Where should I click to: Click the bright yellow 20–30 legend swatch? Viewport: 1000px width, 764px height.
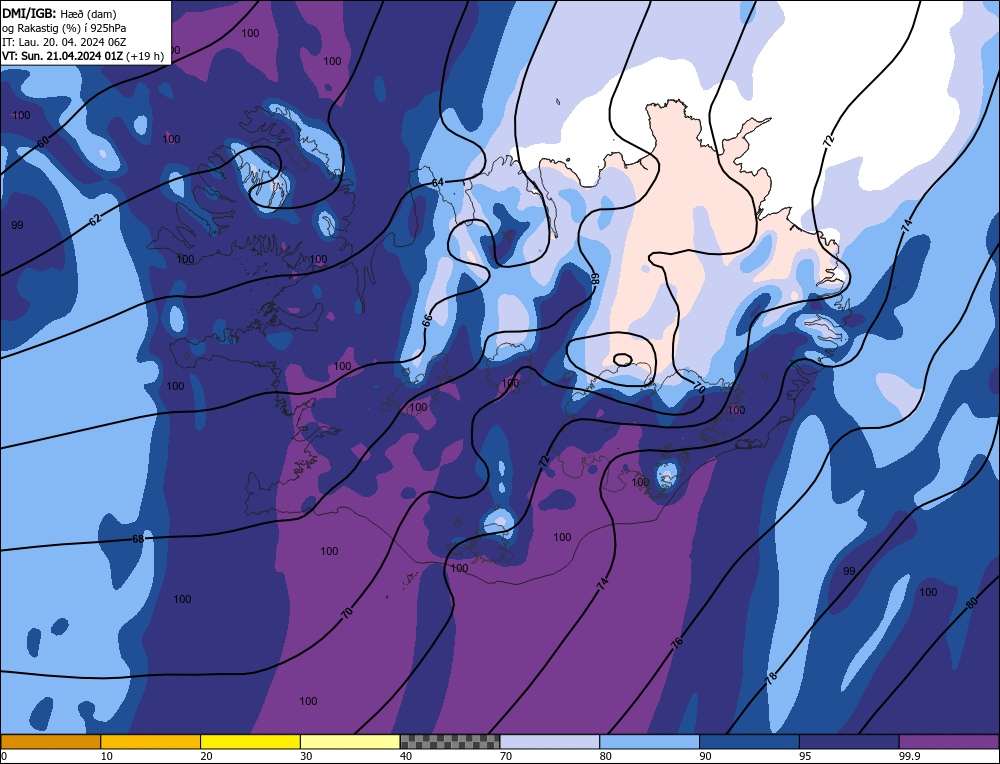pyautogui.click(x=250, y=742)
